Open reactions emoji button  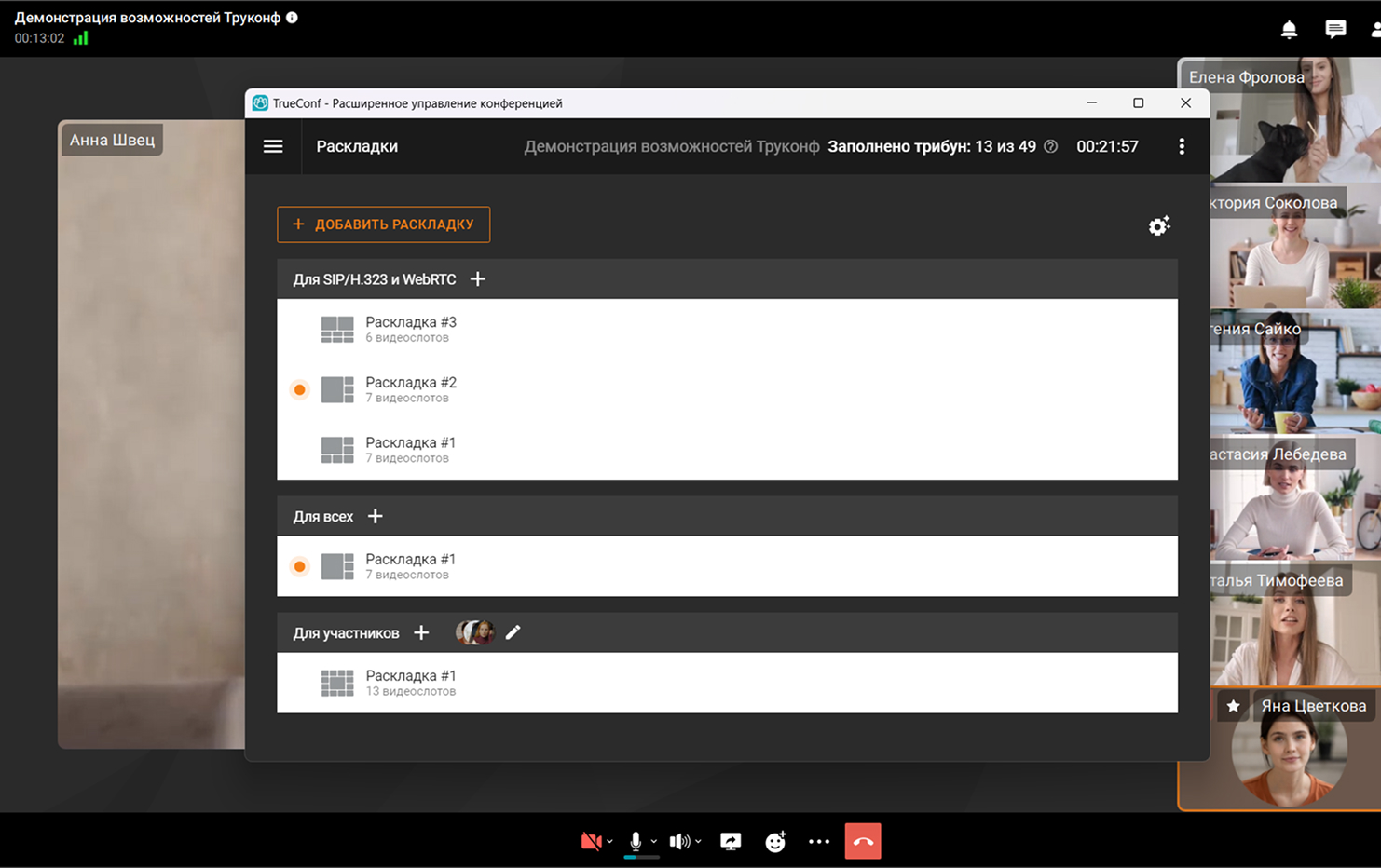775,842
